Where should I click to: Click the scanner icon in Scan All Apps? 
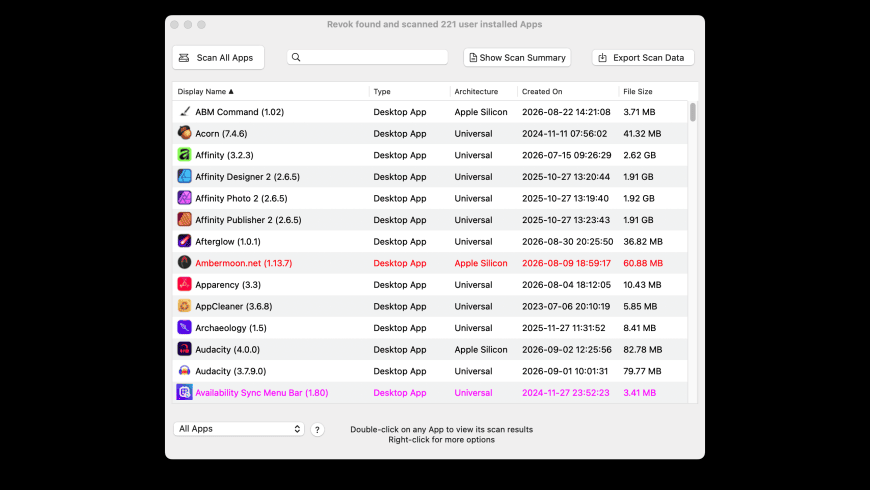pos(184,58)
